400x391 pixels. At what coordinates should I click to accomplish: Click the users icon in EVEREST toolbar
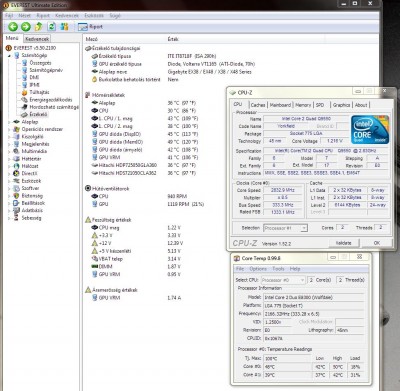pyautogui.click(x=64, y=27)
